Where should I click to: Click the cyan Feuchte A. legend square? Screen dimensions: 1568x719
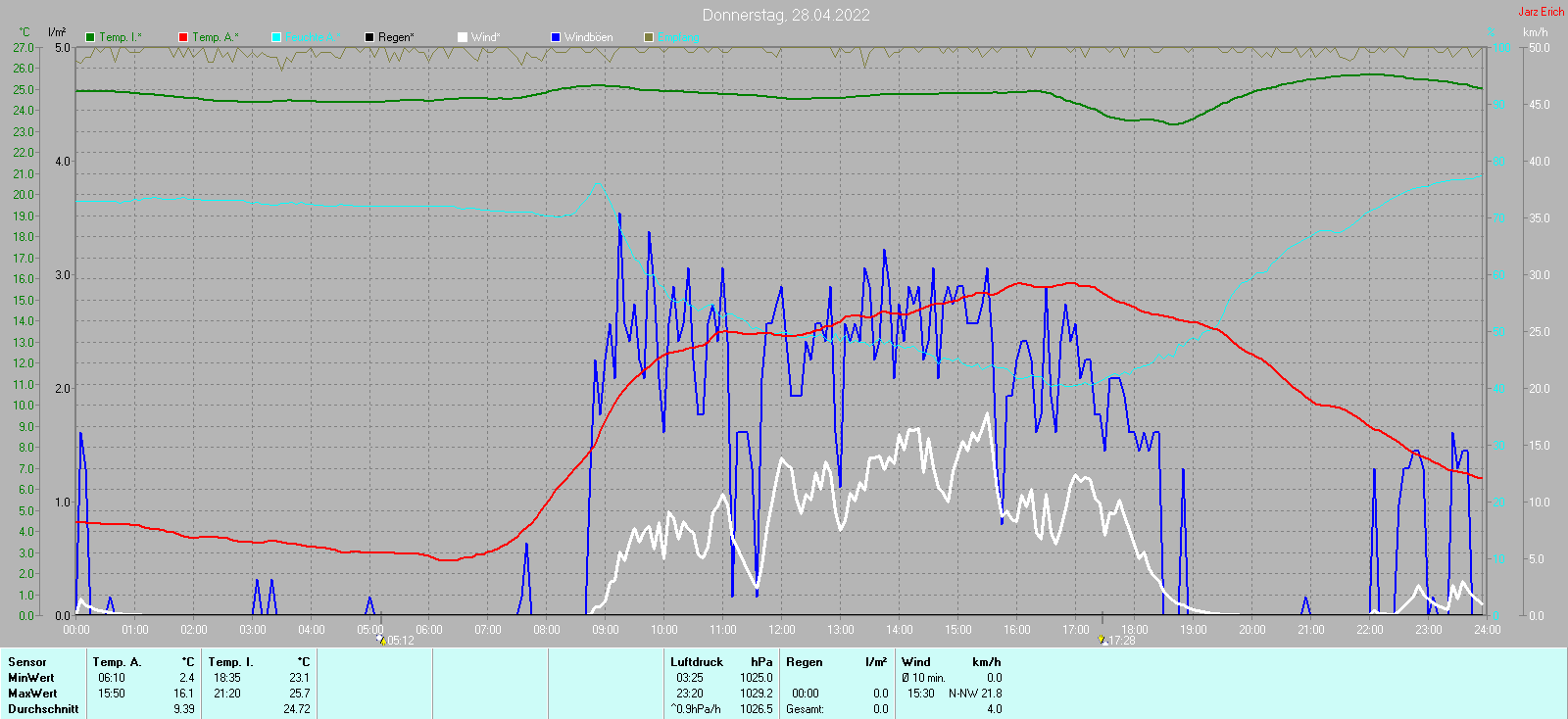click(x=276, y=37)
